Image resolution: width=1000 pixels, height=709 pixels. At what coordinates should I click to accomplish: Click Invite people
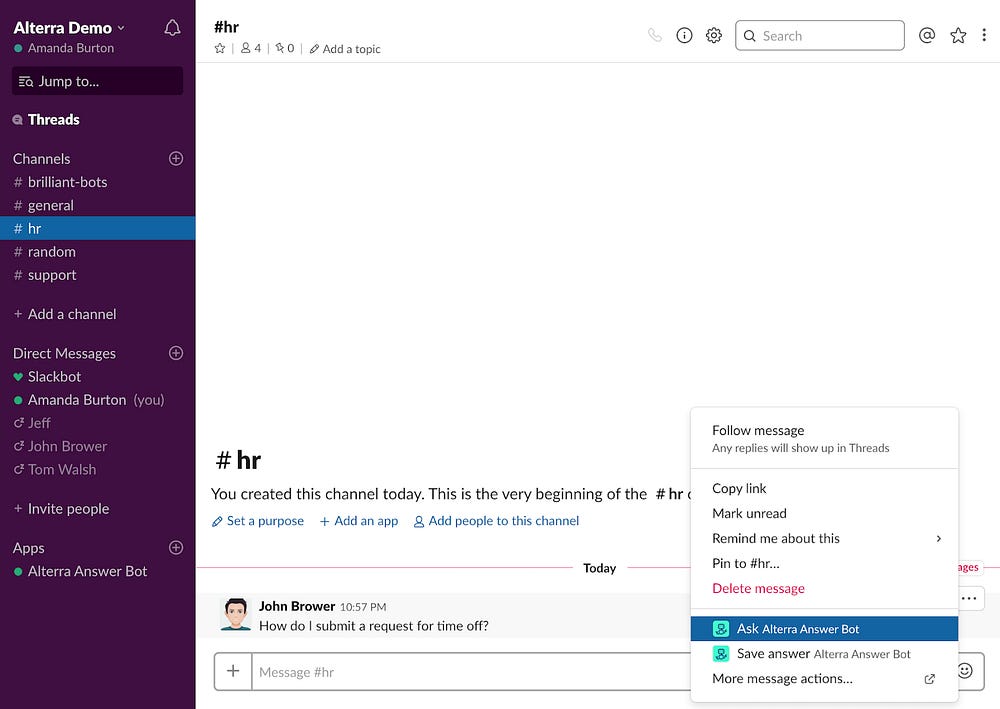61,508
